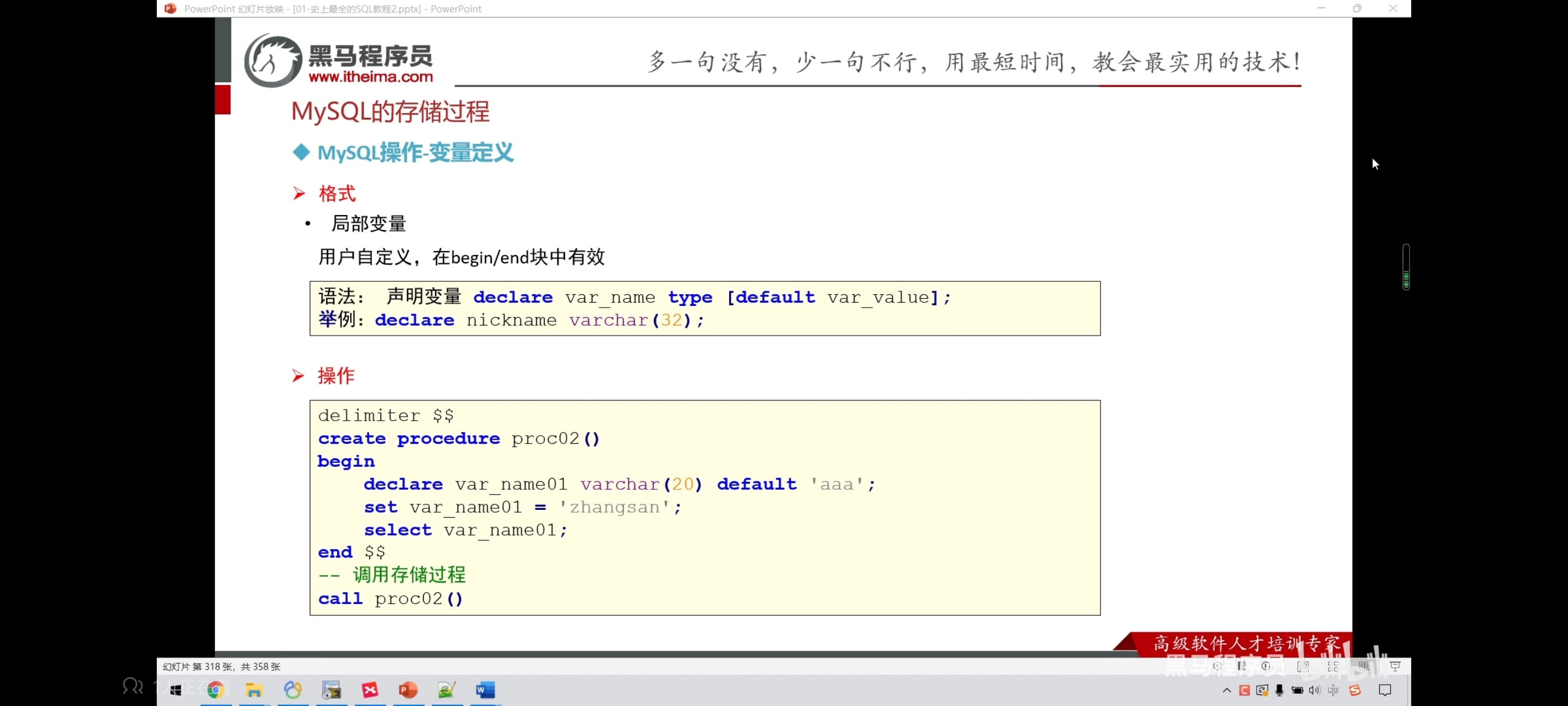
Task: Toggle Chinese input mode indicator
Action: [1333, 690]
